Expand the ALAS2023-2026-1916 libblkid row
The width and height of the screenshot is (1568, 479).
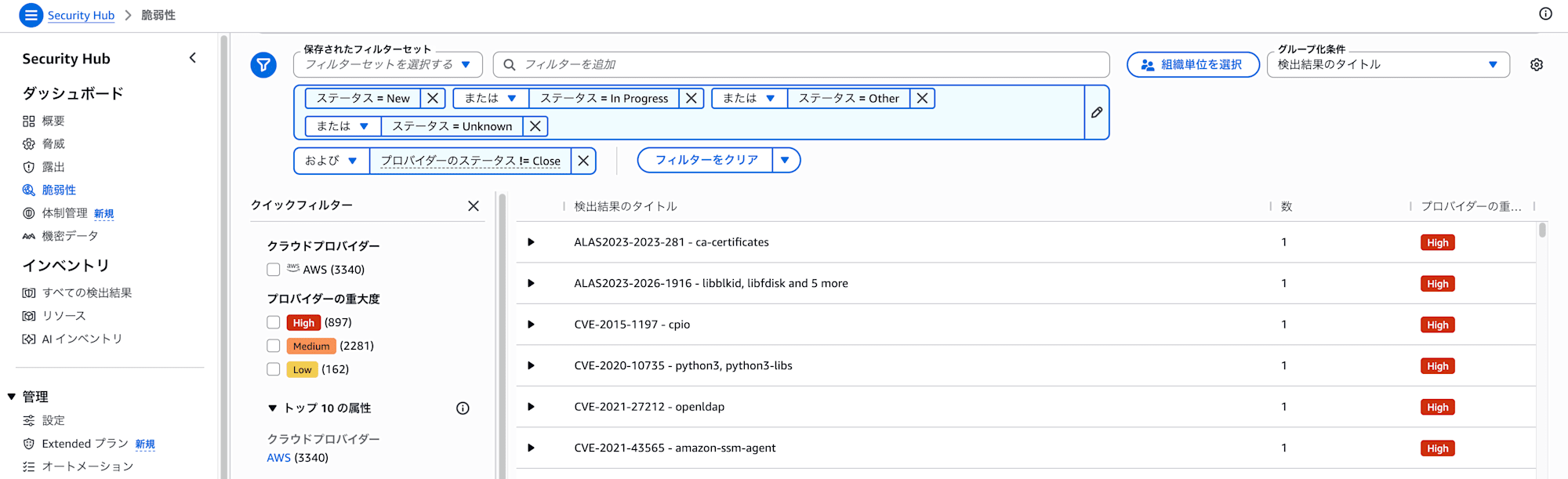531,283
